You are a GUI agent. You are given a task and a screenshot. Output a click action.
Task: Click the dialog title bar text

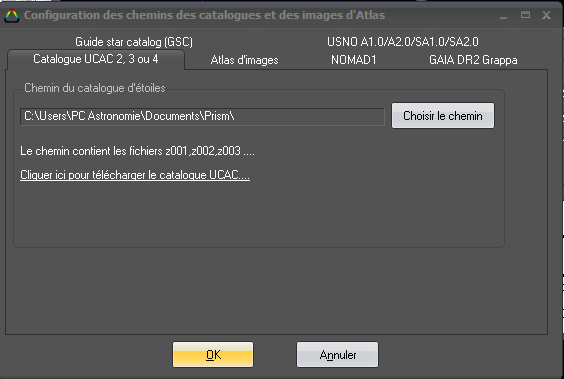204,15
